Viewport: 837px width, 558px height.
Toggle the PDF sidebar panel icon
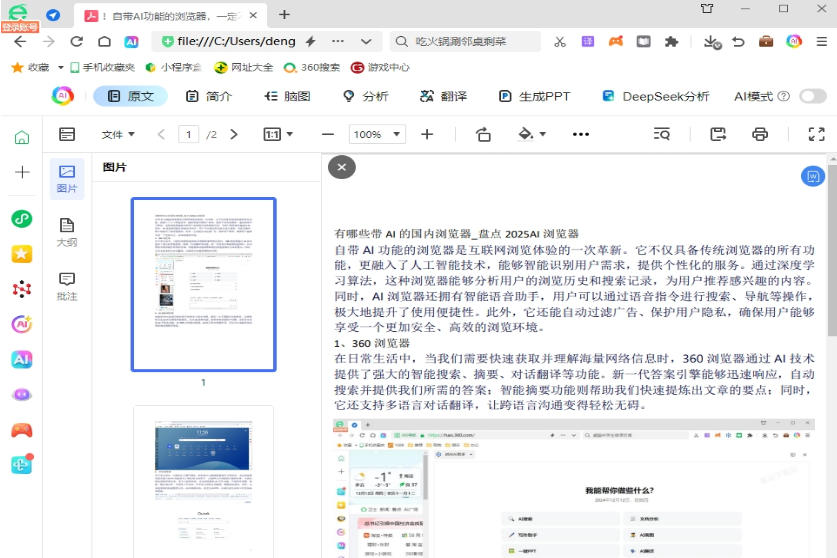click(67, 134)
